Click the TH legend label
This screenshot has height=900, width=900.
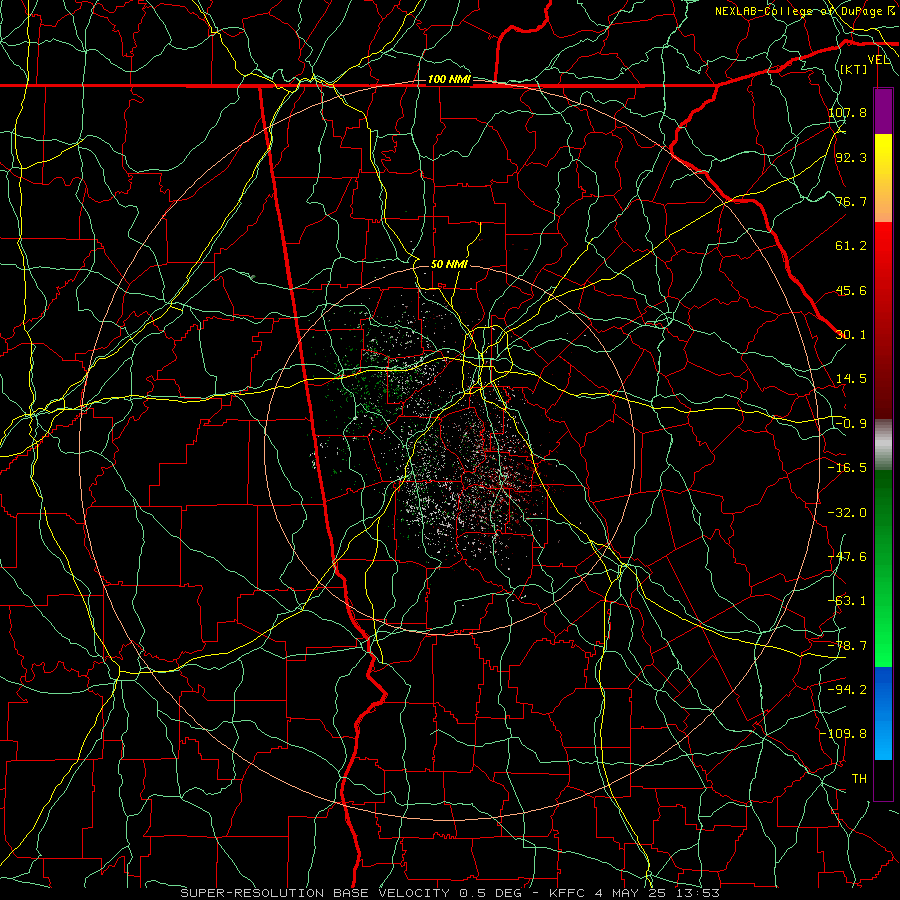[x=859, y=779]
